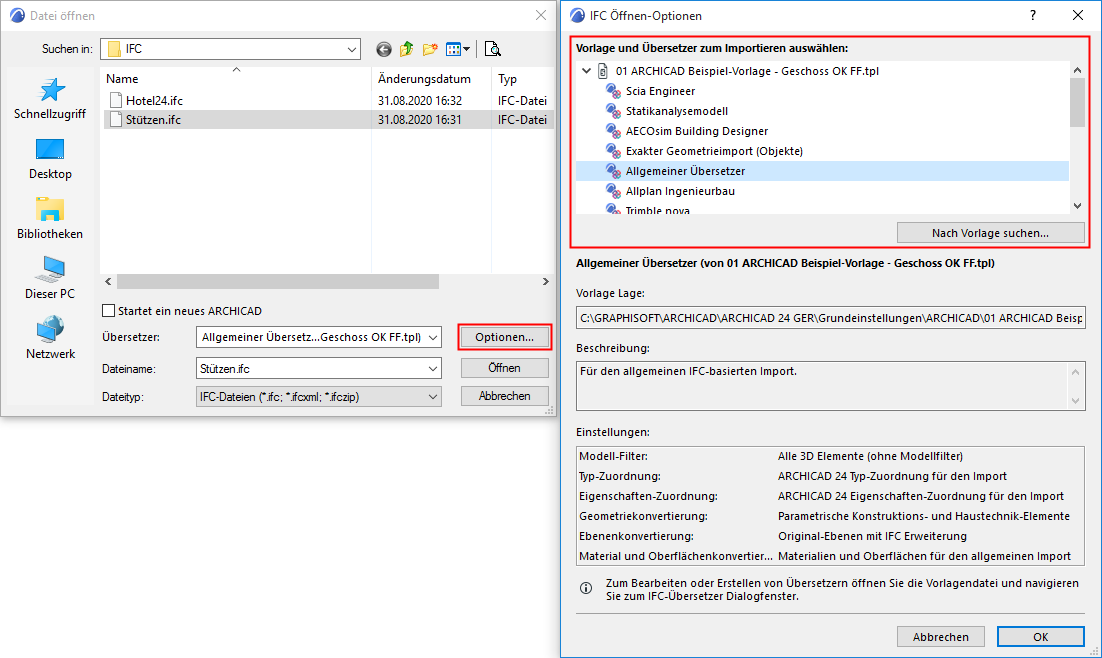Viewport: 1102px width, 658px height.
Task: Open Dieser PC in the places bar
Action: click(x=50, y=278)
